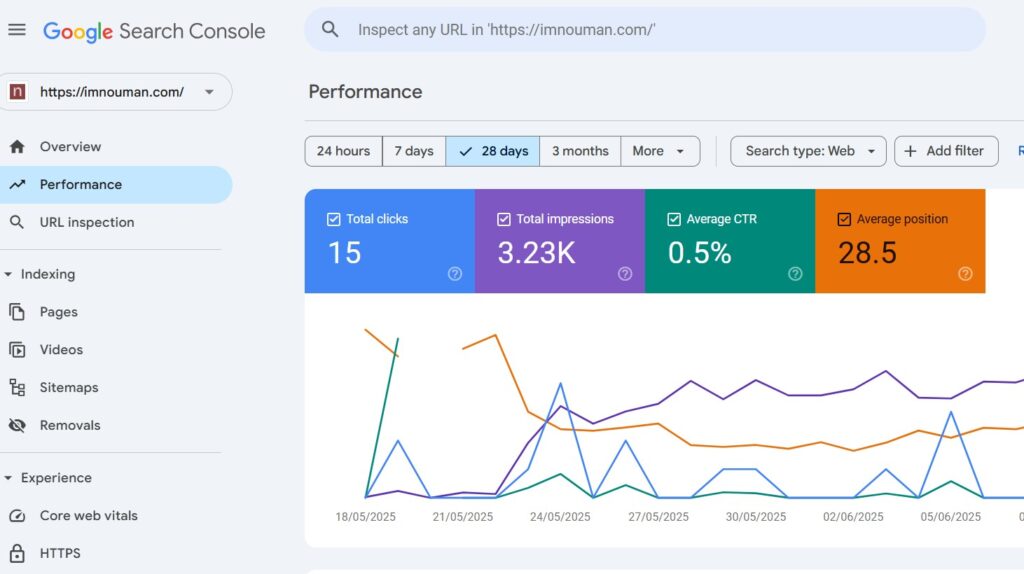
Task: Select the 24 hours date range
Action: point(344,151)
